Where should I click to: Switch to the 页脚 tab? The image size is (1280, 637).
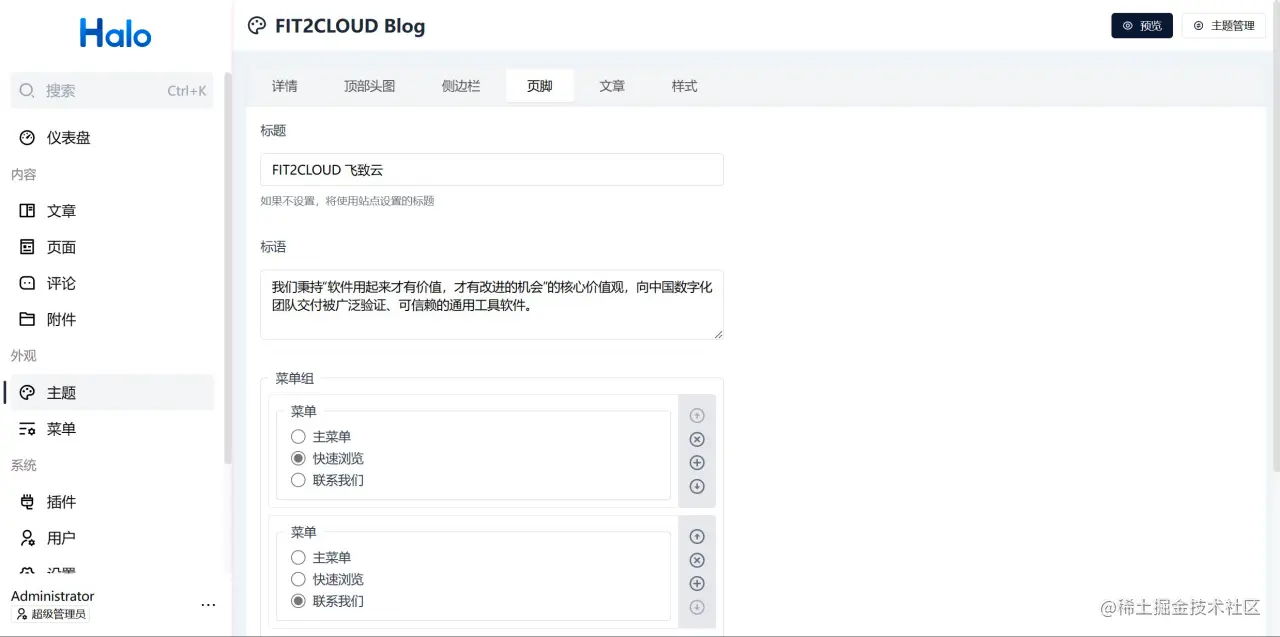(540, 86)
